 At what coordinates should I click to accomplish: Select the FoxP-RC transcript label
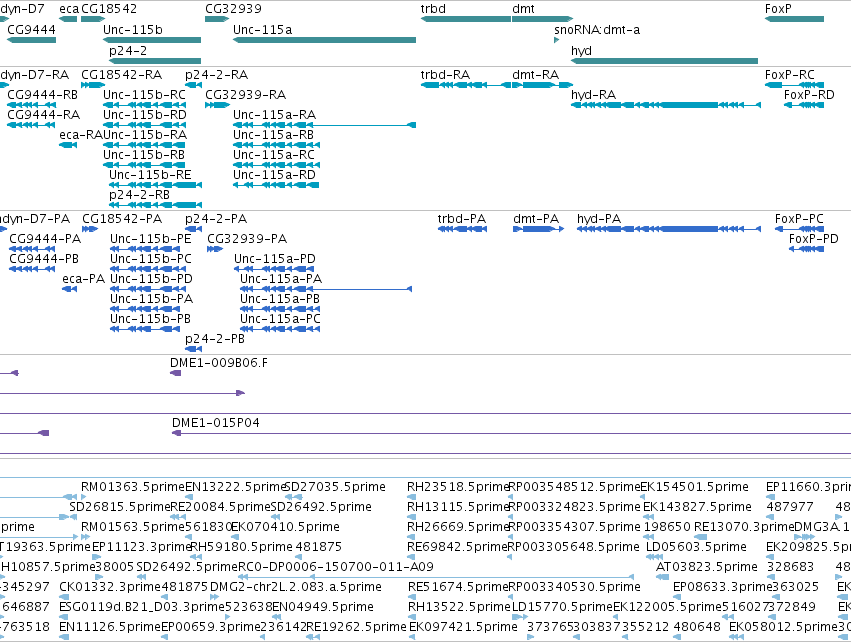[x=790, y=74]
